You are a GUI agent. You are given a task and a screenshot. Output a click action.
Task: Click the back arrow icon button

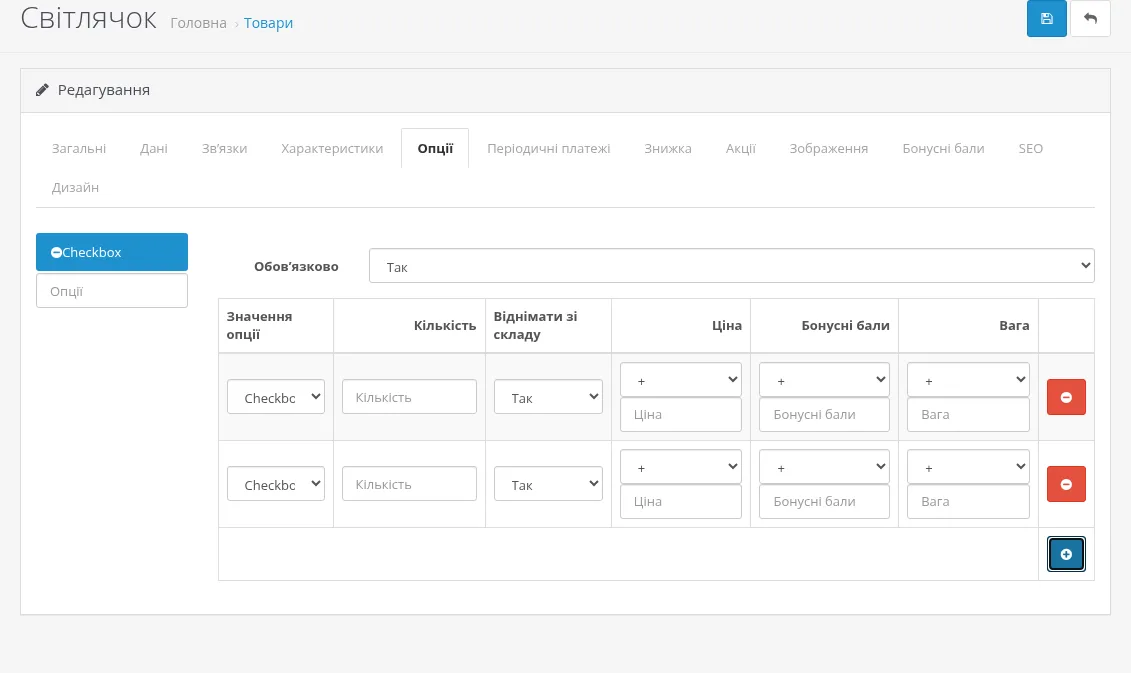tap(1090, 19)
